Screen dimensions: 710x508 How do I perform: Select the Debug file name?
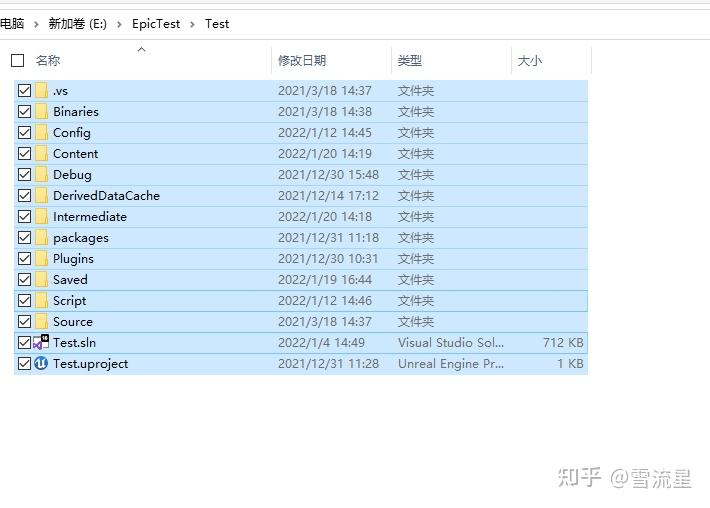coord(72,175)
